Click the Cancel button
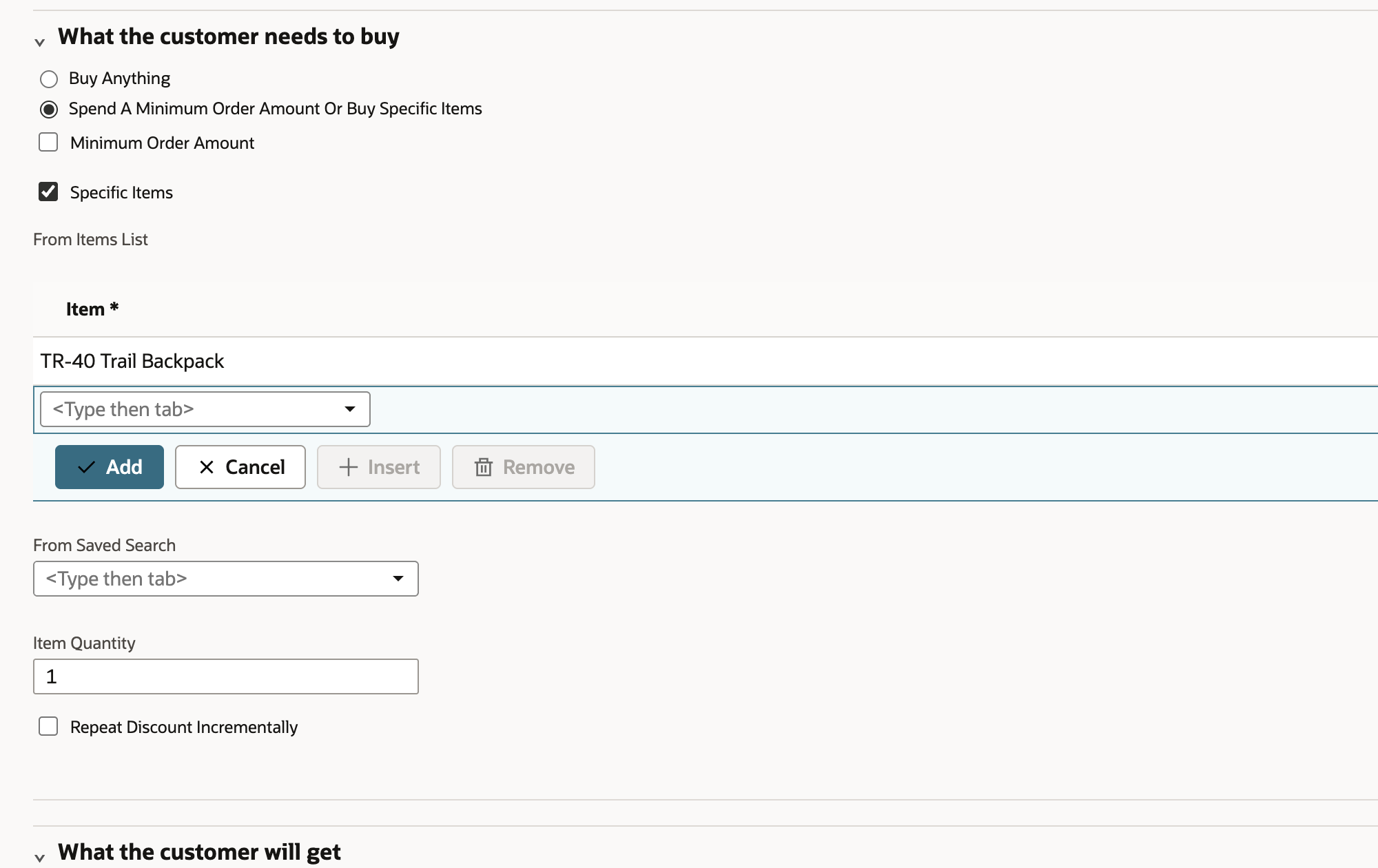 click(240, 467)
